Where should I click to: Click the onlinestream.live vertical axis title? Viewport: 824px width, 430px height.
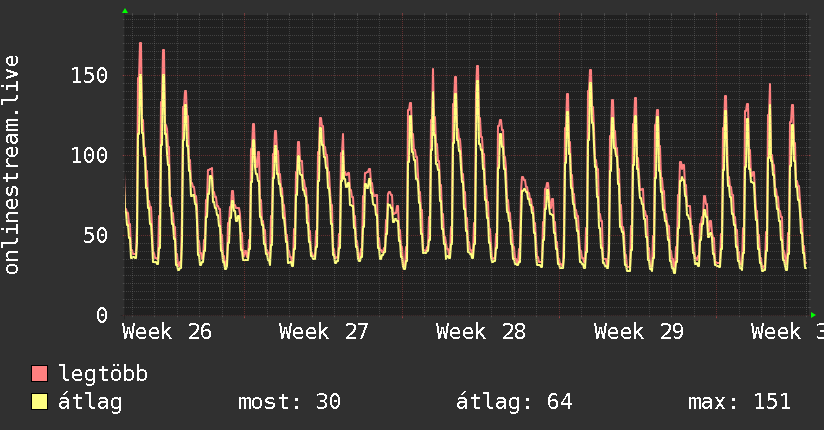pyautogui.click(x=11, y=165)
